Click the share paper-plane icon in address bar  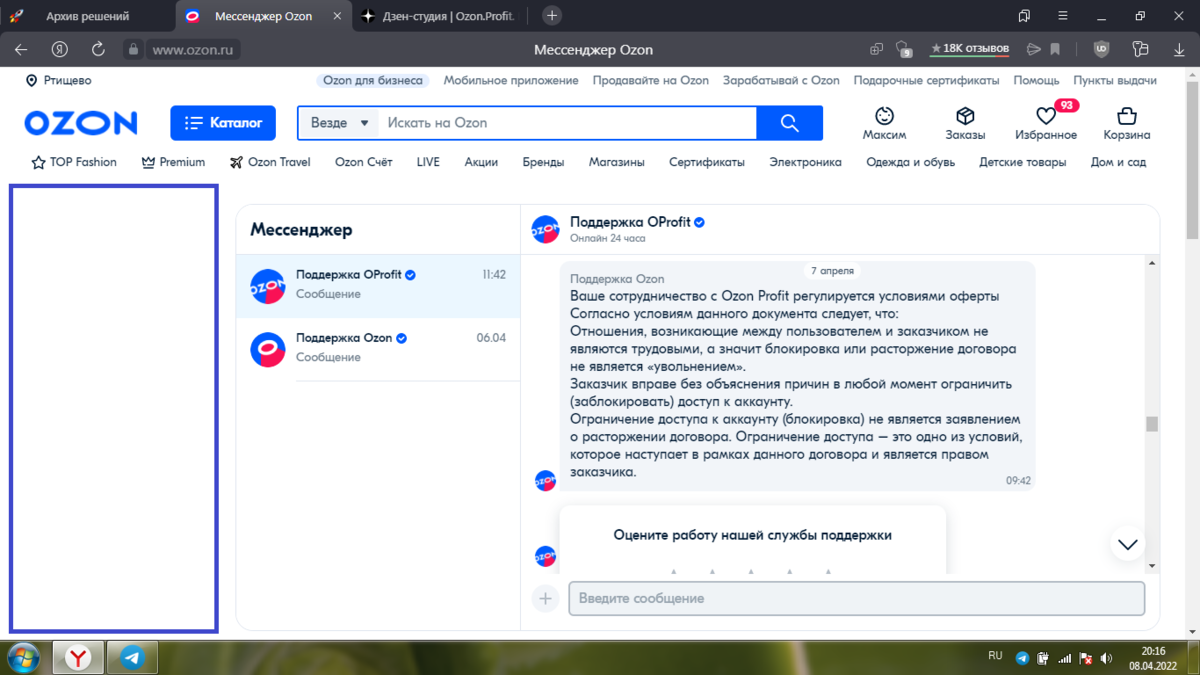pyautogui.click(x=1033, y=49)
